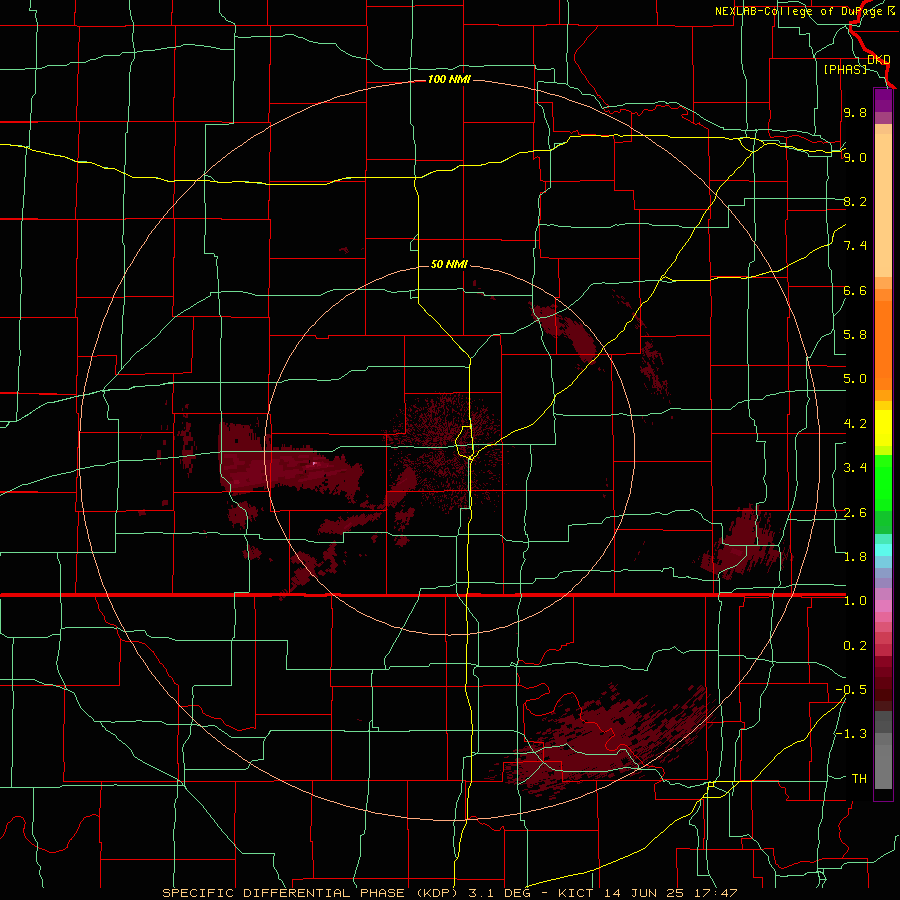Click the orange segment of the color bar
Screen dimensions: 900x900
883,344
